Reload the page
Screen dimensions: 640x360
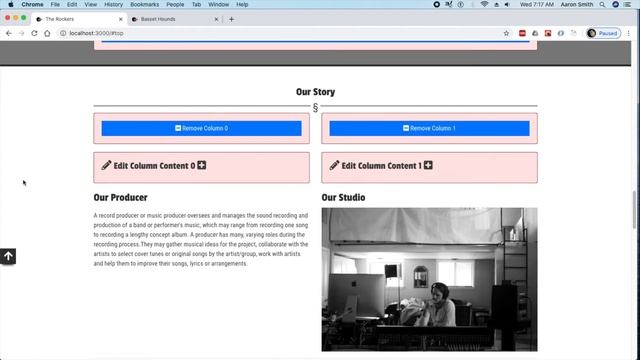pyautogui.click(x=34, y=33)
